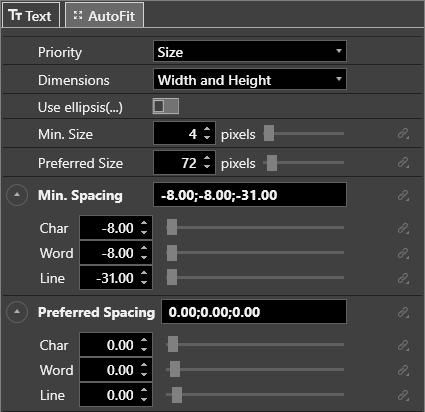Click the Preferred Spacing combined value field
The width and height of the screenshot is (425, 412).
[x=254, y=312]
